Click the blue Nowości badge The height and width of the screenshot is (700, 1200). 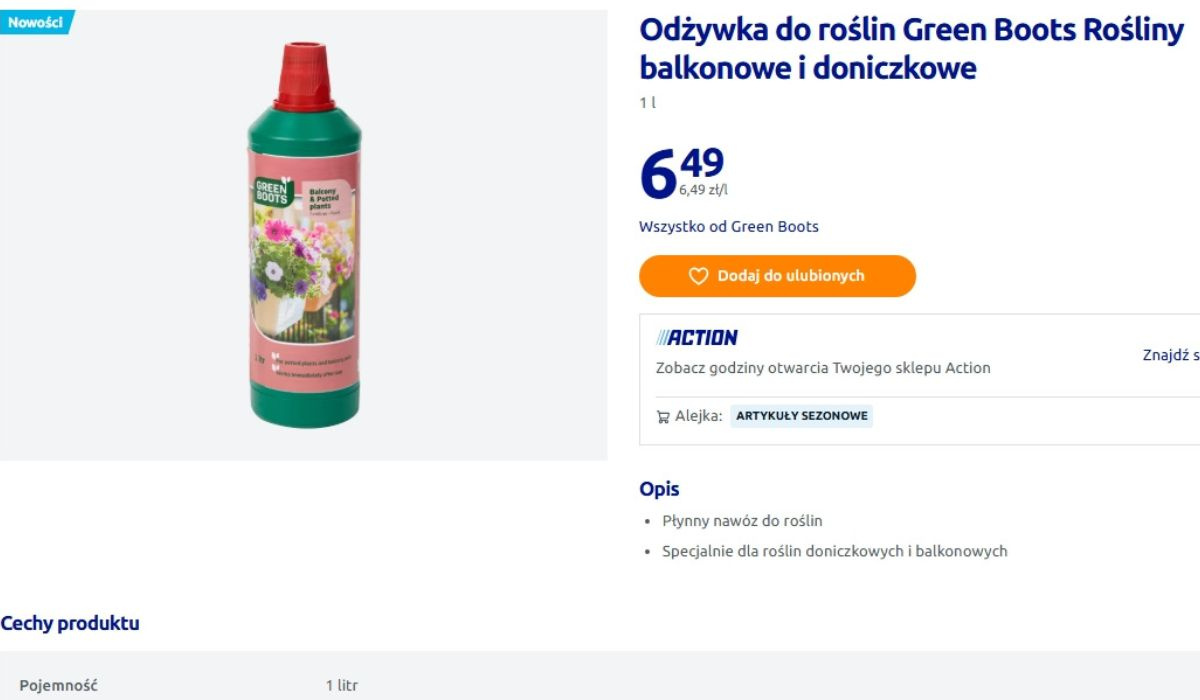36,22
